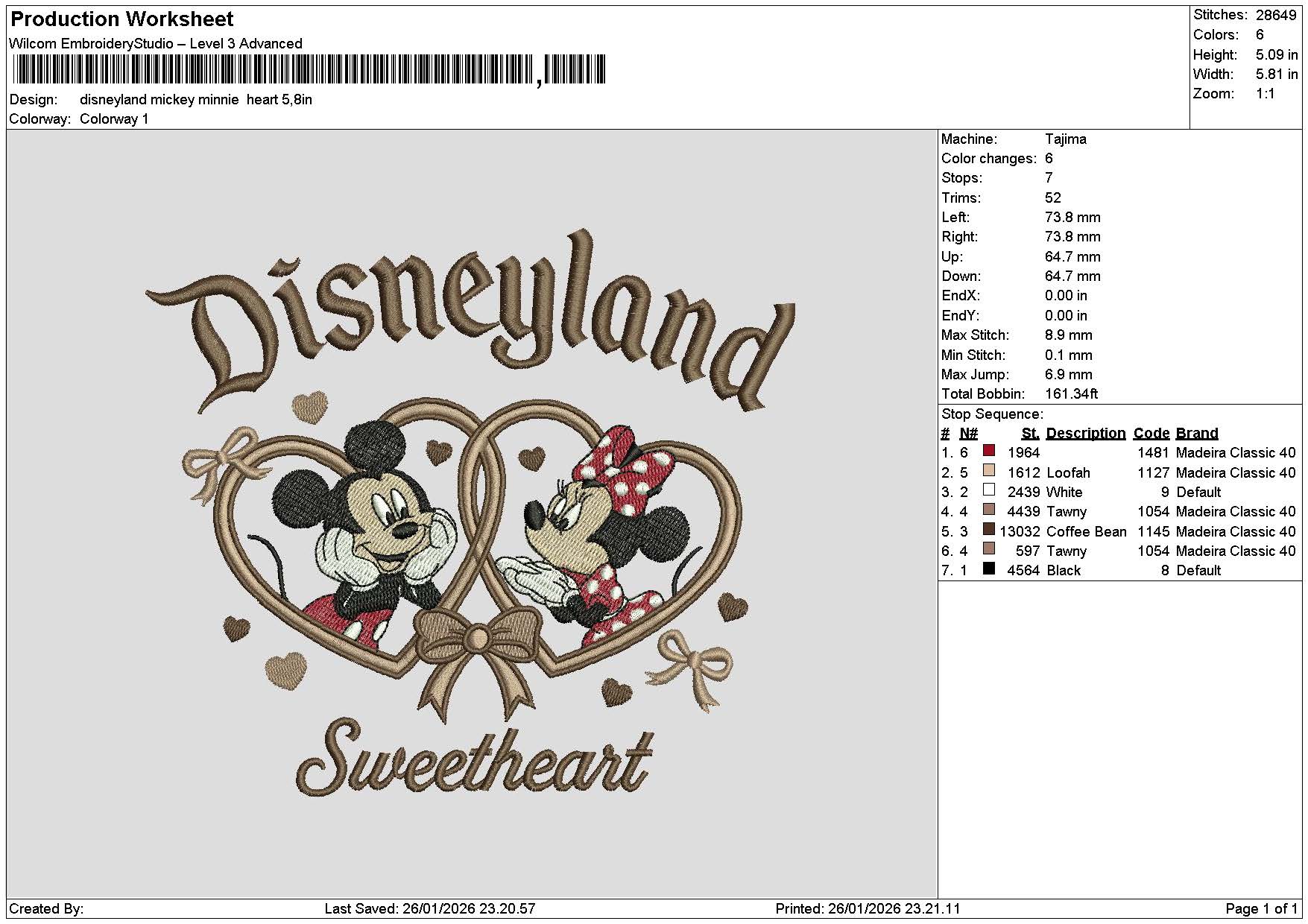Click the stitch count "13032"

pyautogui.click(x=1020, y=532)
